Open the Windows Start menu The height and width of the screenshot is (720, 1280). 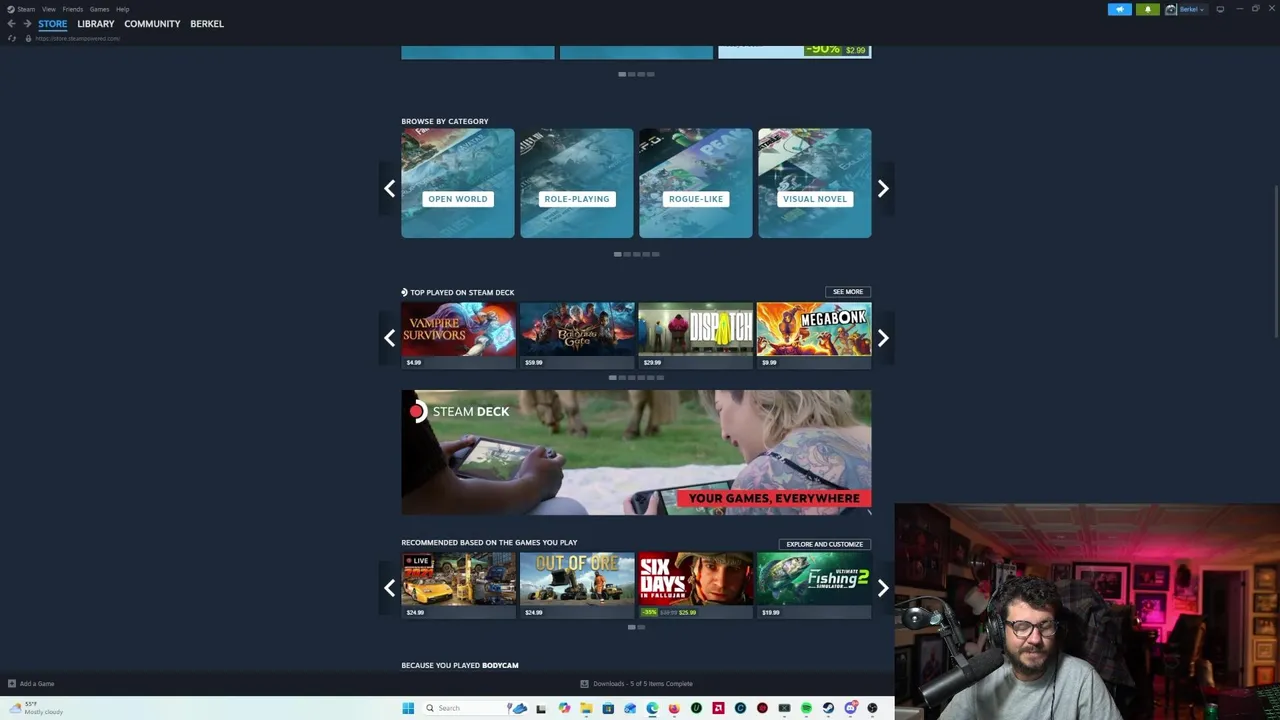pos(408,708)
